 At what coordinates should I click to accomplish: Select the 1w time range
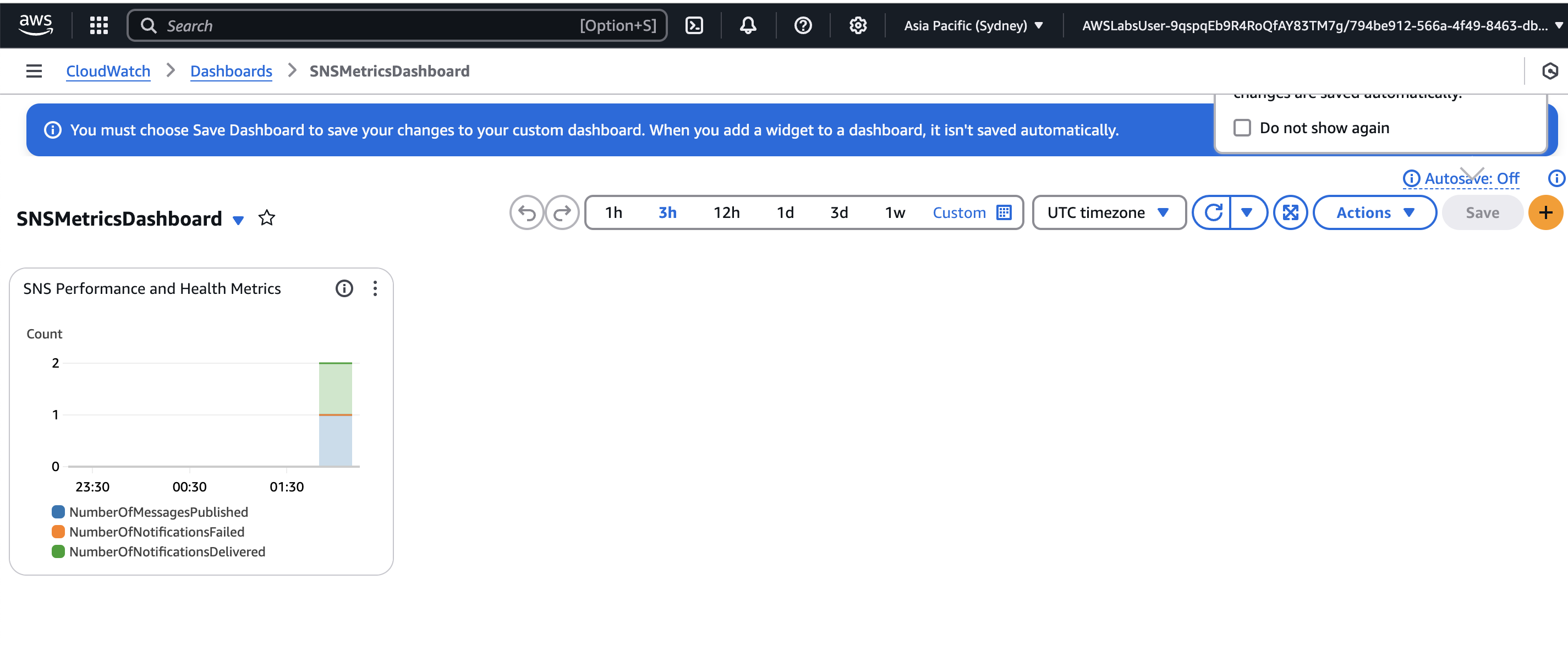coord(895,212)
